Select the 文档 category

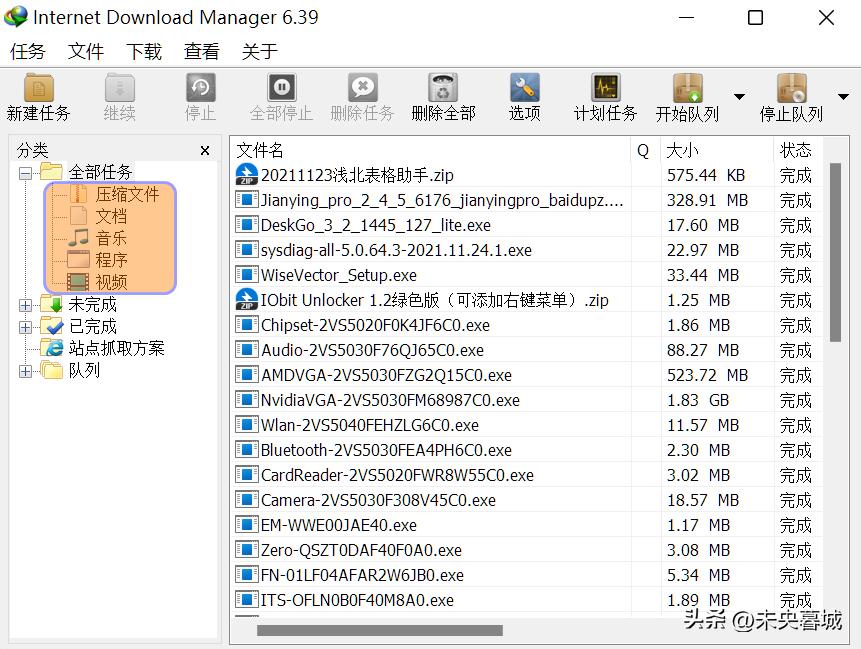111,216
